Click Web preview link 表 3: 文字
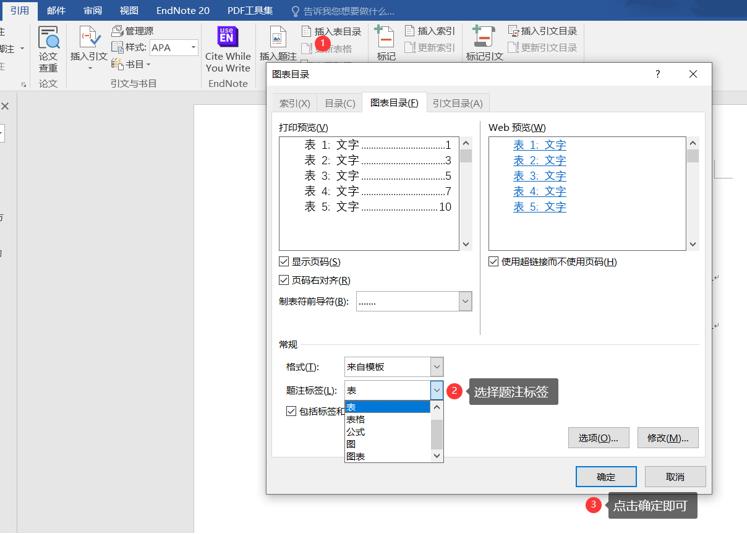This screenshot has width=747, height=534. coord(540,176)
